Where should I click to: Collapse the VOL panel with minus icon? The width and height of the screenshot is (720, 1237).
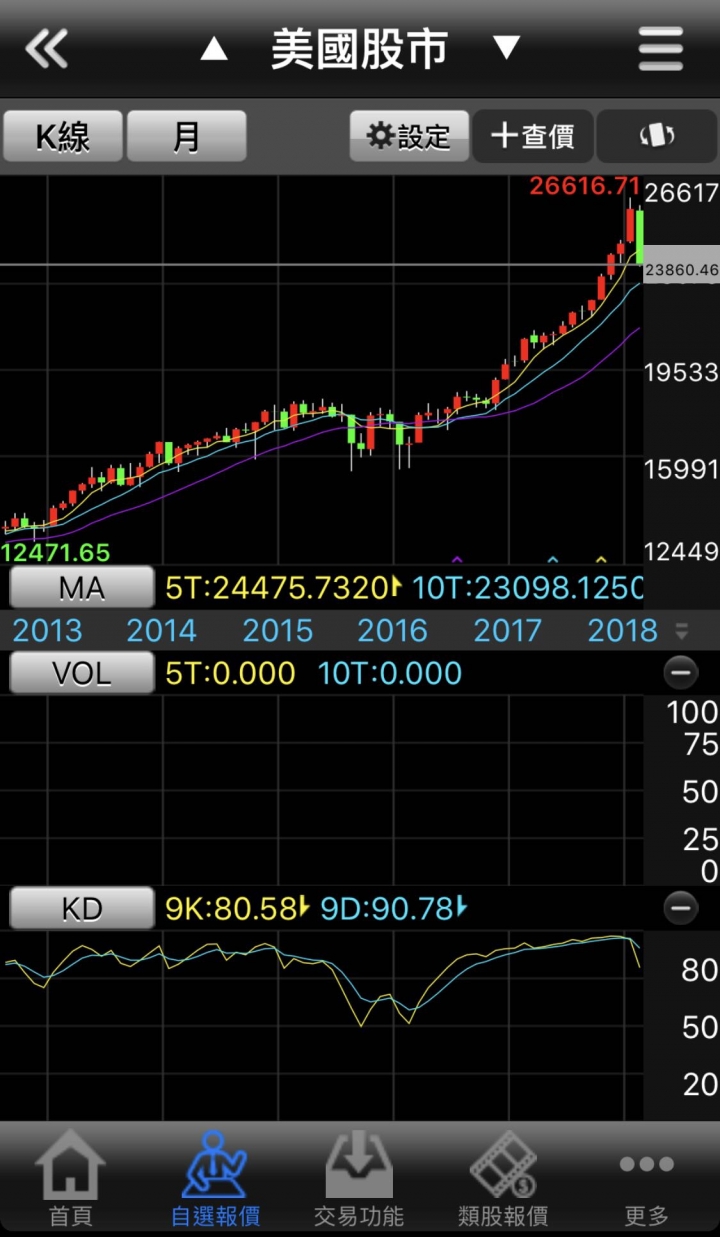click(x=681, y=673)
